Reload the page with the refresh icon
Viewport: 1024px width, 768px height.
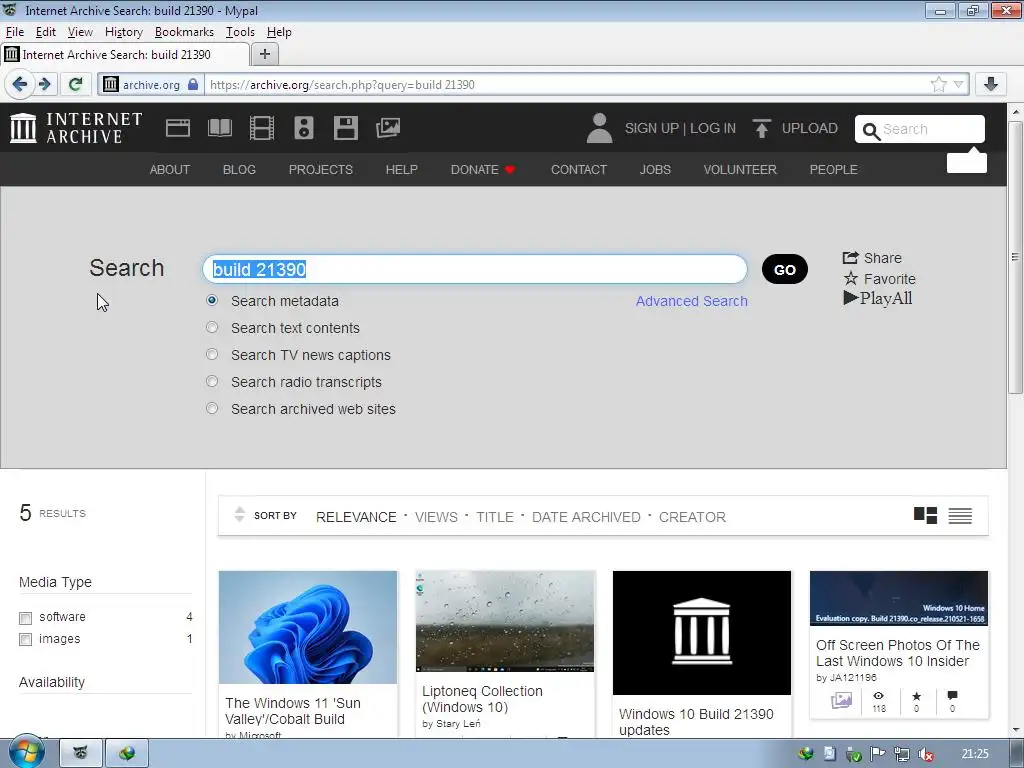[76, 84]
